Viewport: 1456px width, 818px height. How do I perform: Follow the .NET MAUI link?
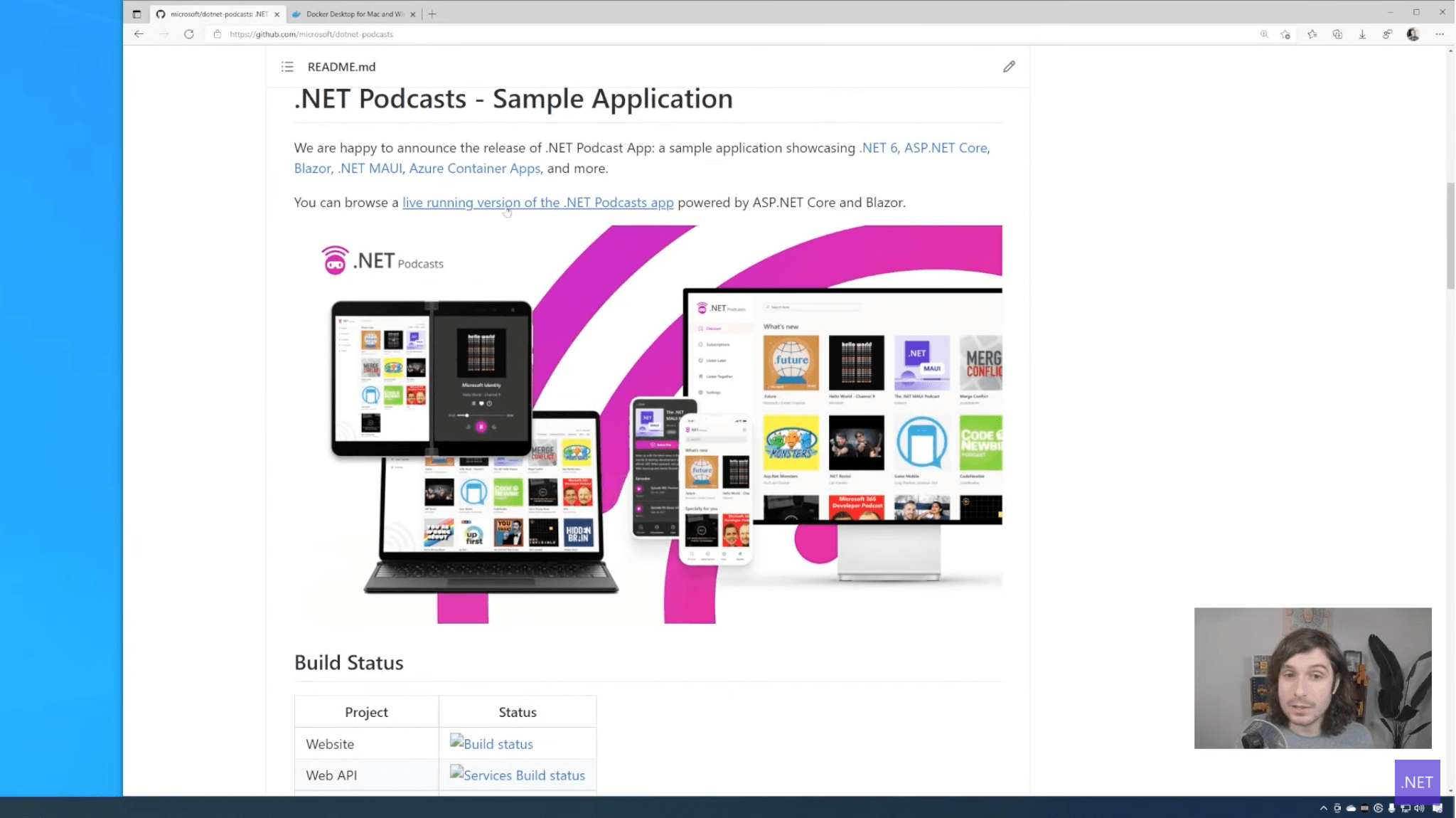[370, 169]
